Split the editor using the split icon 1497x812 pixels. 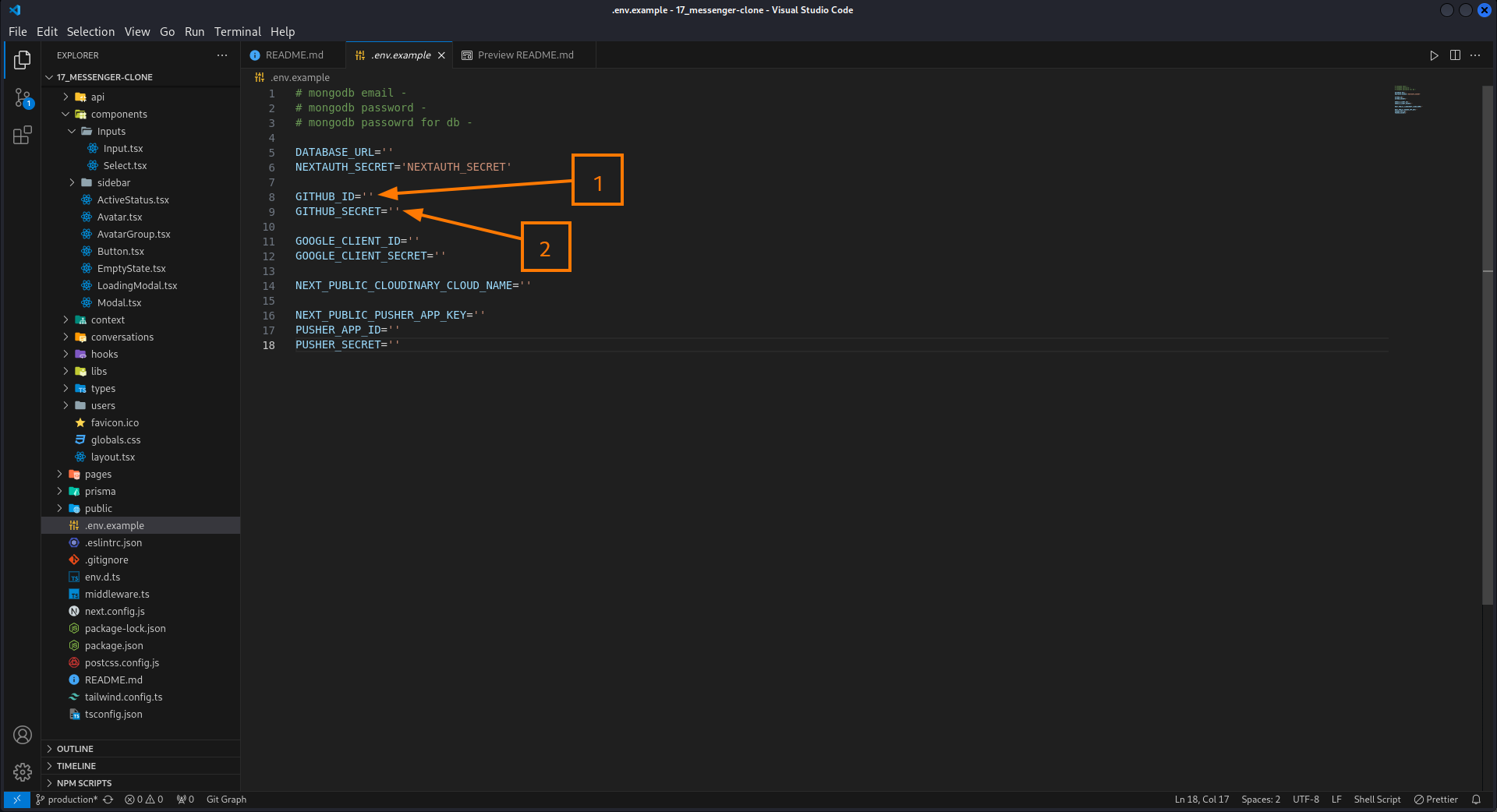(1454, 55)
